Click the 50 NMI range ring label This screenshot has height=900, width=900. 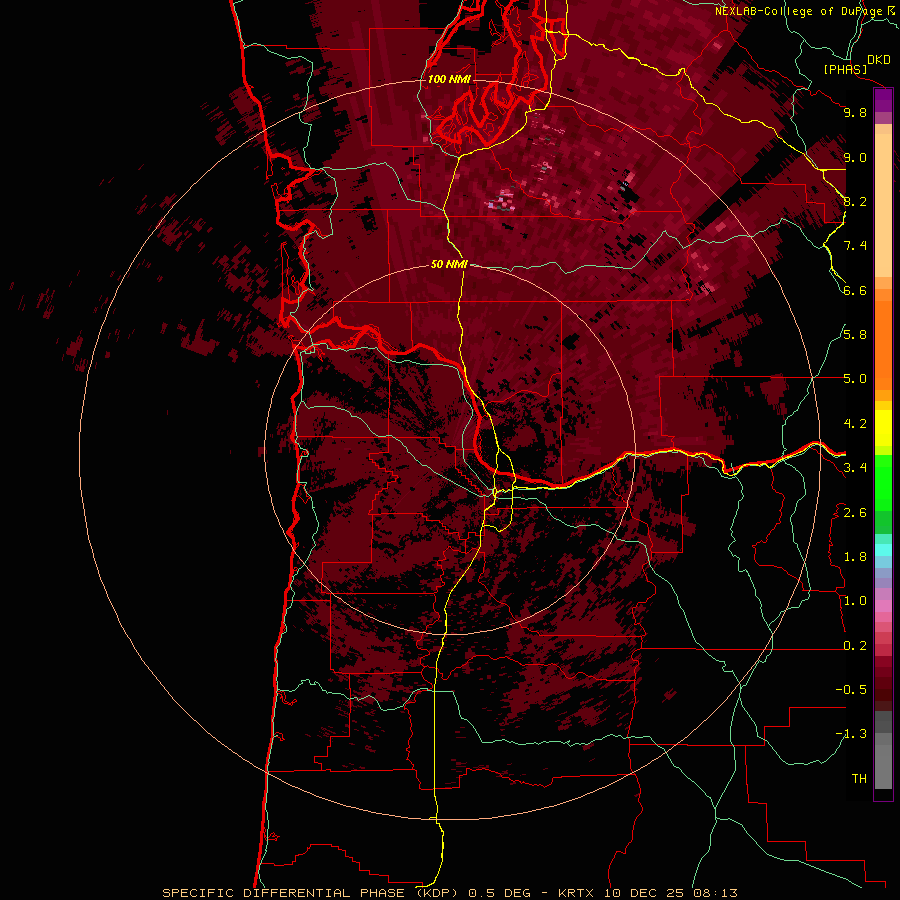coord(449,264)
